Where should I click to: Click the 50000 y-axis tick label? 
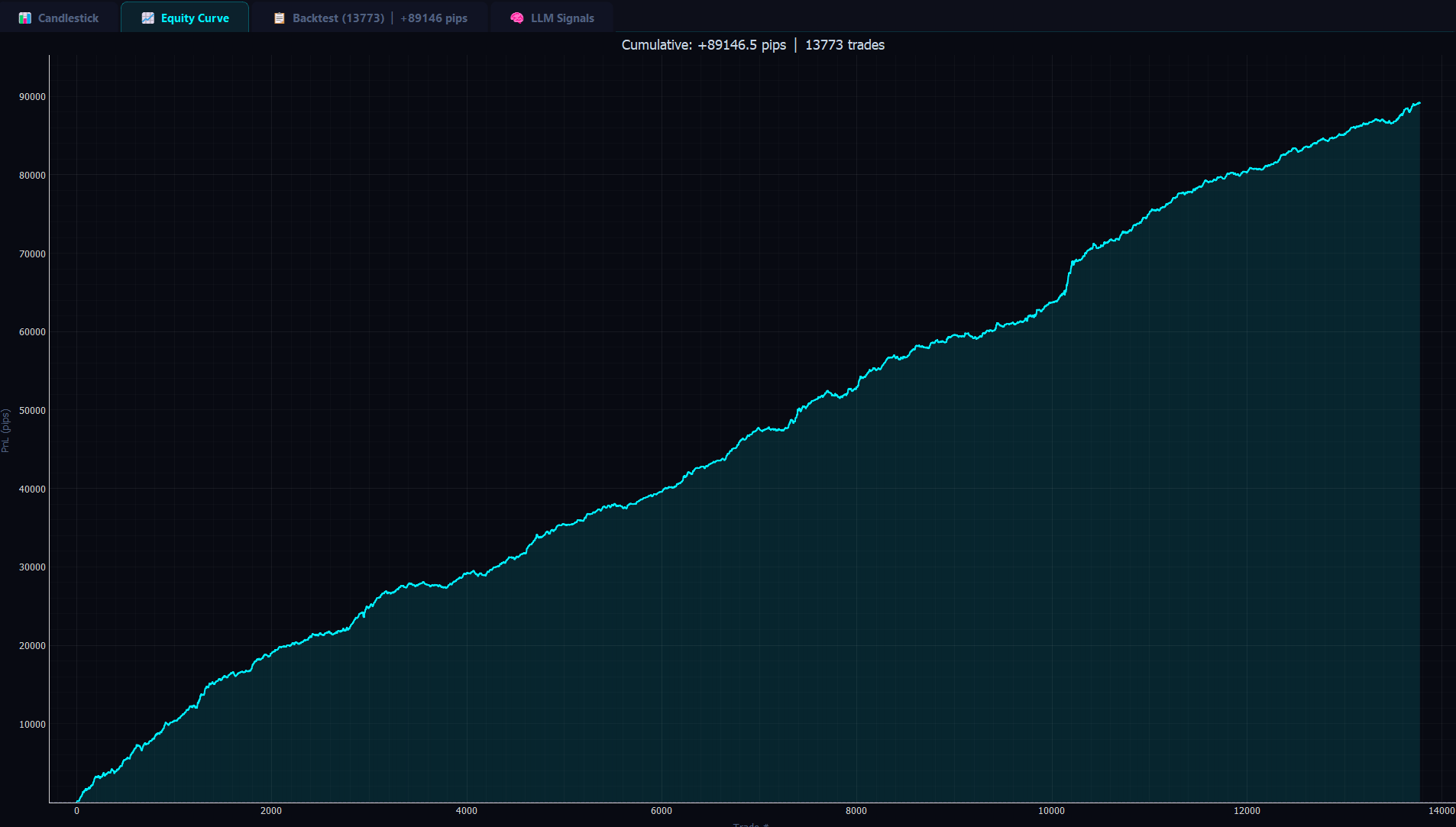(32, 411)
